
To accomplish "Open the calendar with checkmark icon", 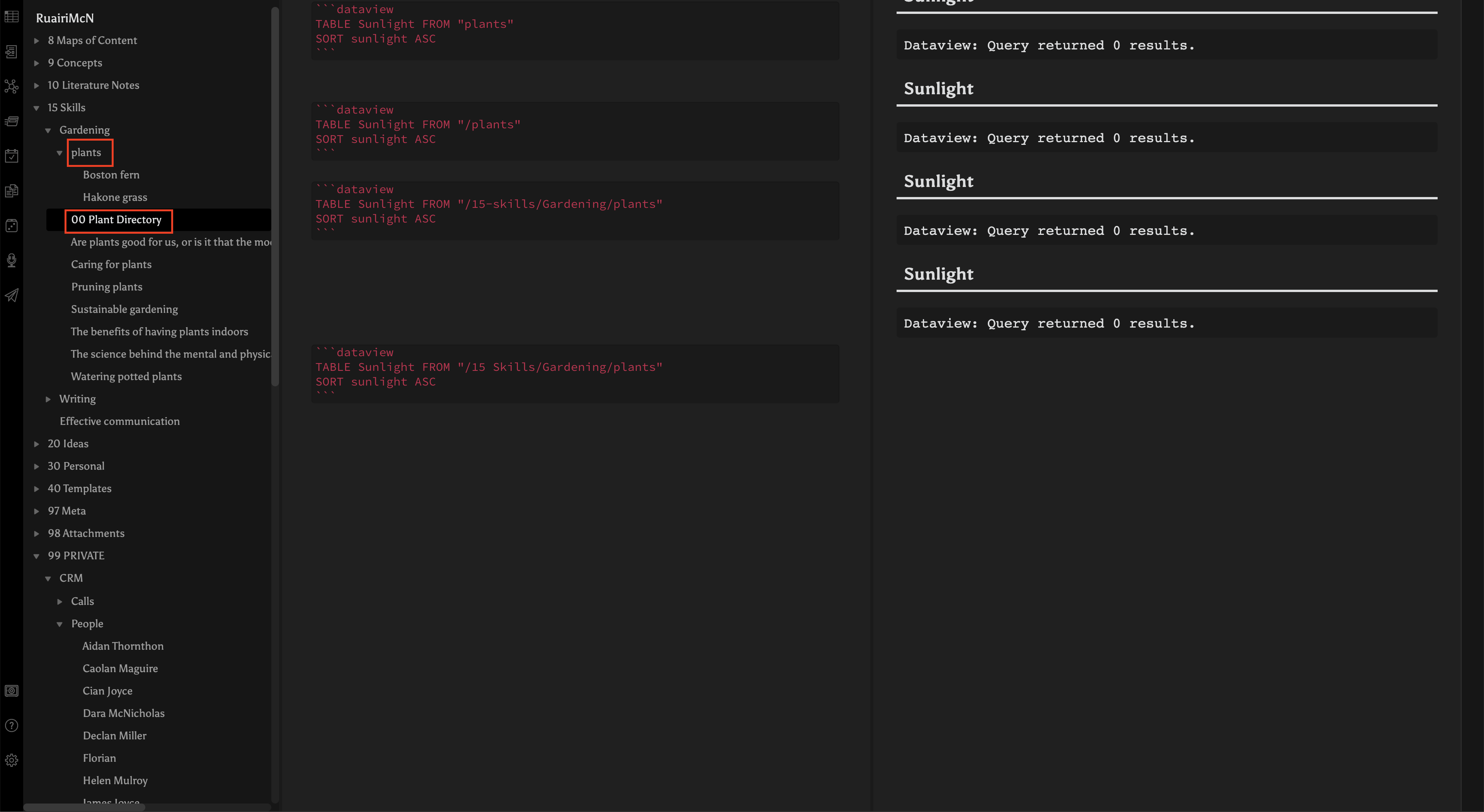I will click(11, 156).
